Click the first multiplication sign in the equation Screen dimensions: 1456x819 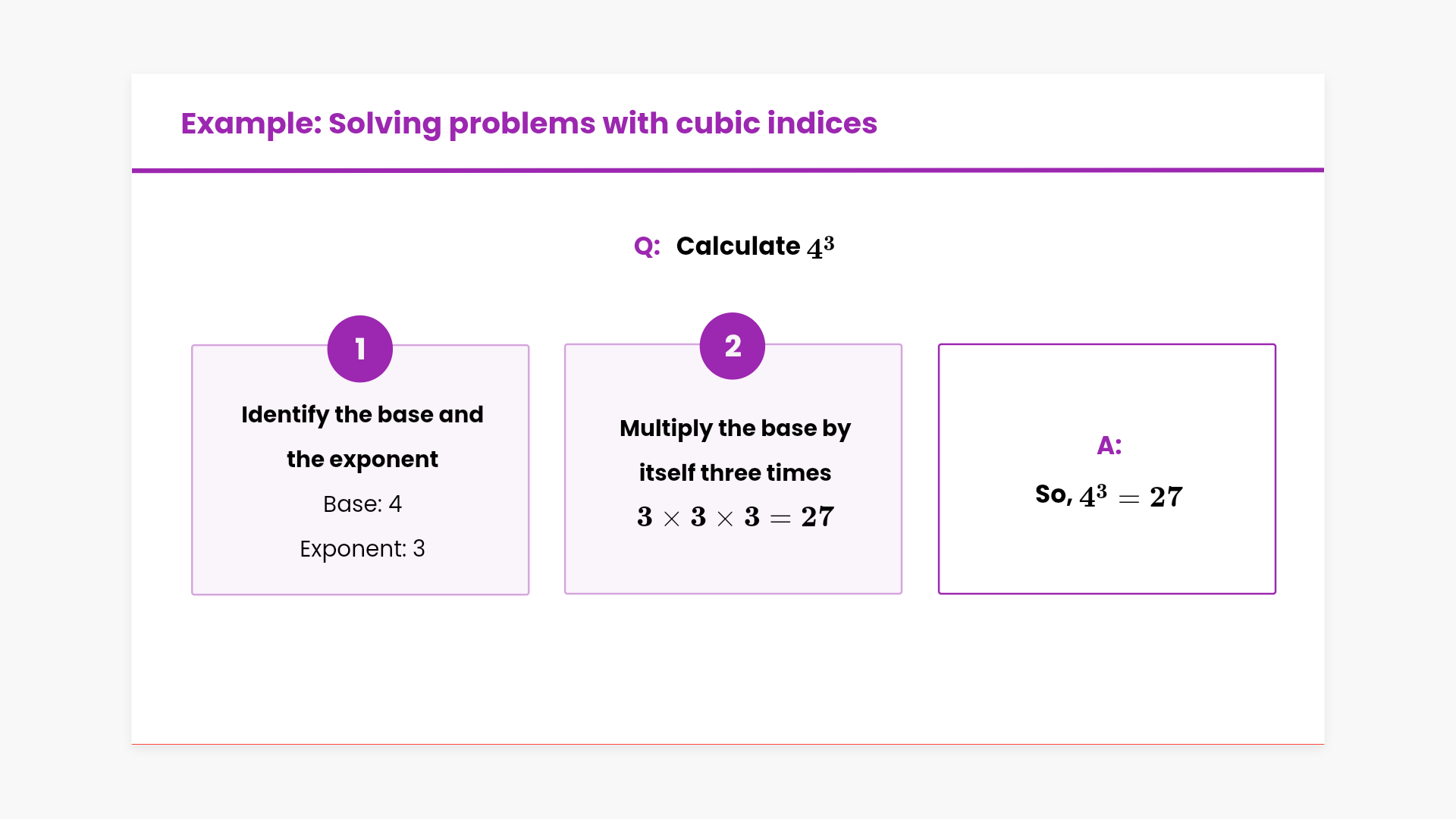(x=671, y=519)
